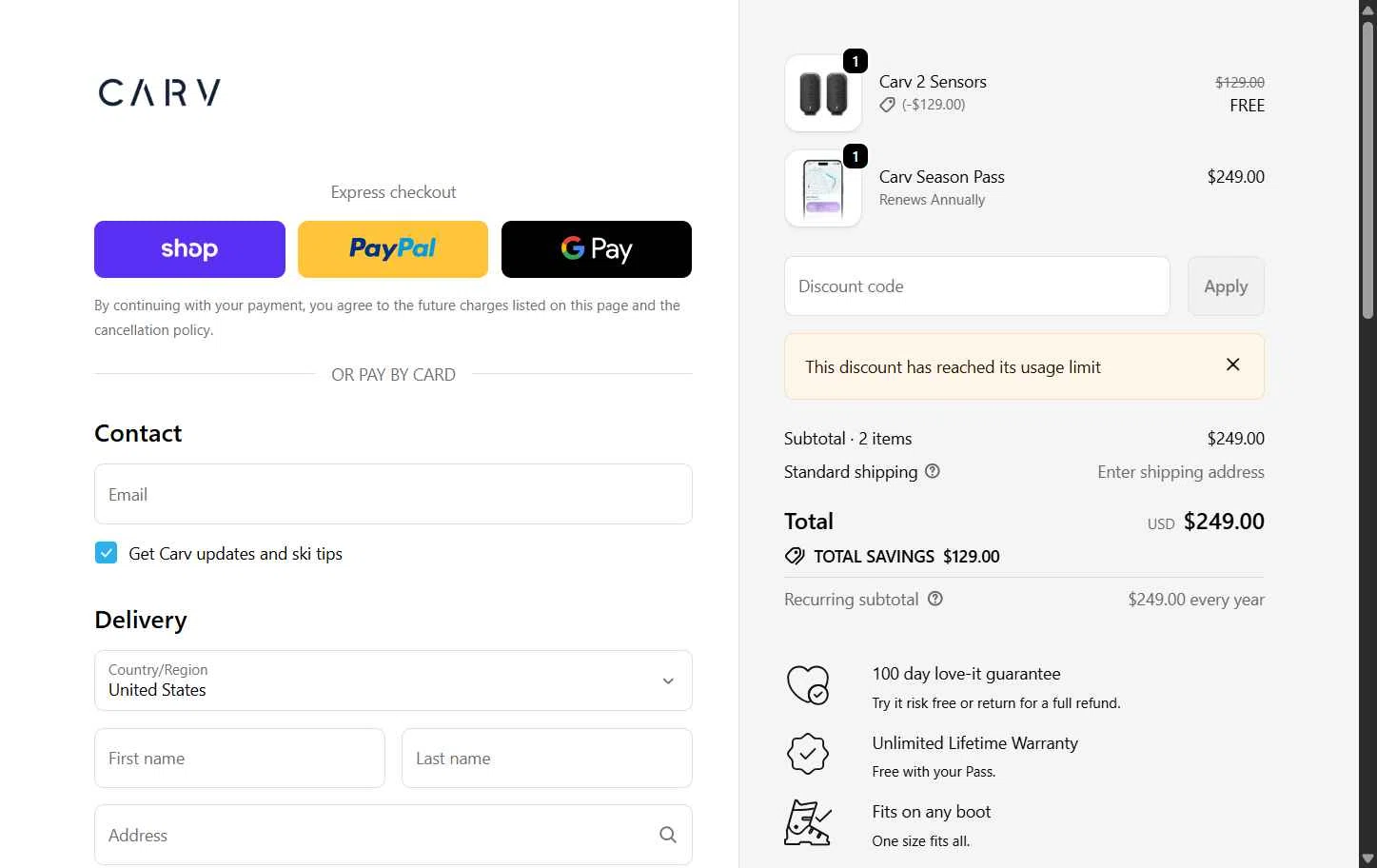Click the discount tag icon under Carv 2 Sensors

coord(887,105)
